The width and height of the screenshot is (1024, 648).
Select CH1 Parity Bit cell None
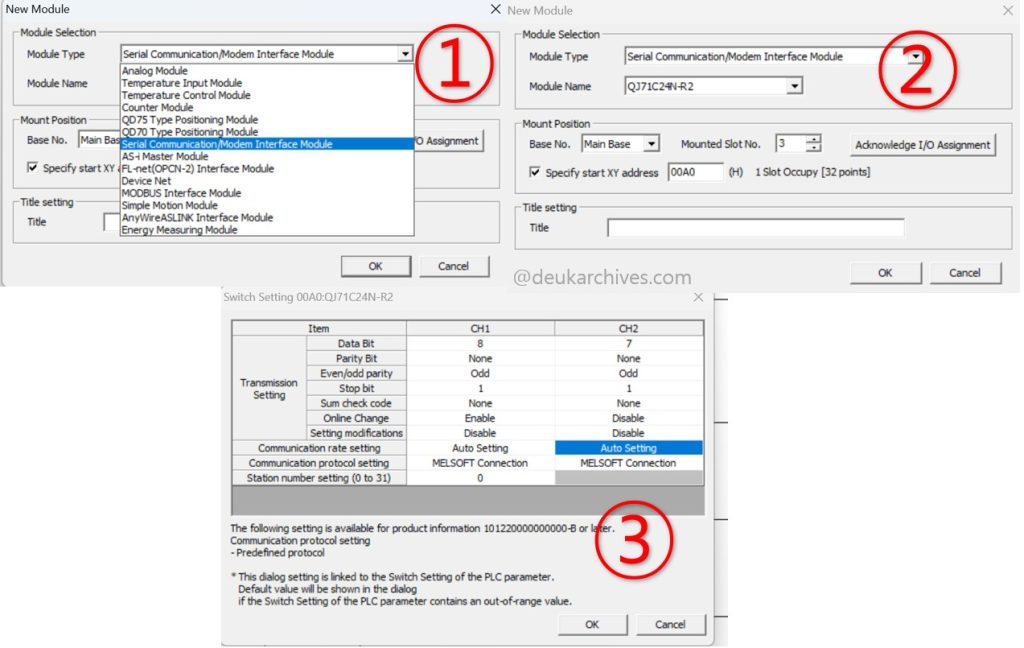click(480, 359)
